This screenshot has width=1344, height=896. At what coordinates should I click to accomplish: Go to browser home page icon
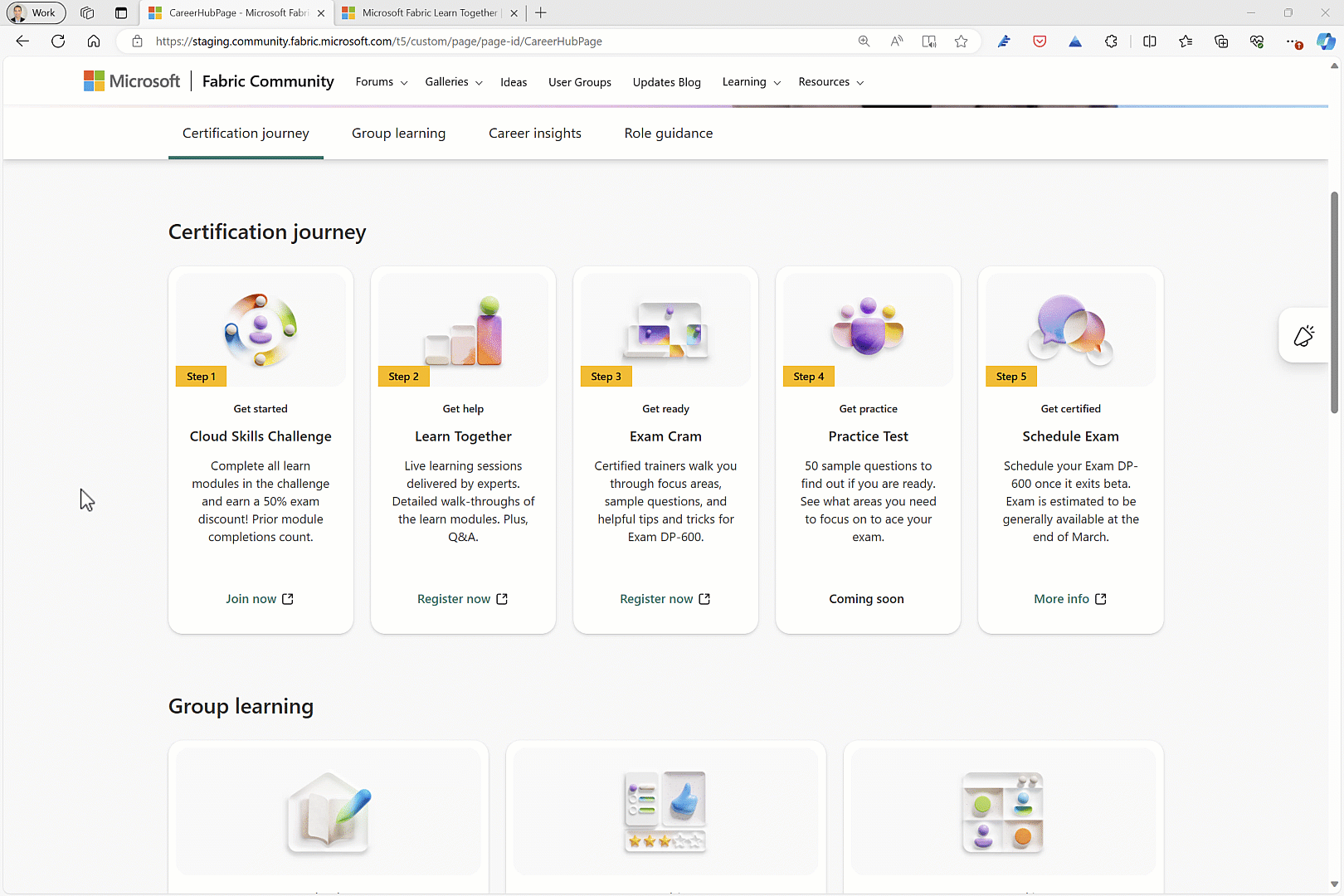94,41
